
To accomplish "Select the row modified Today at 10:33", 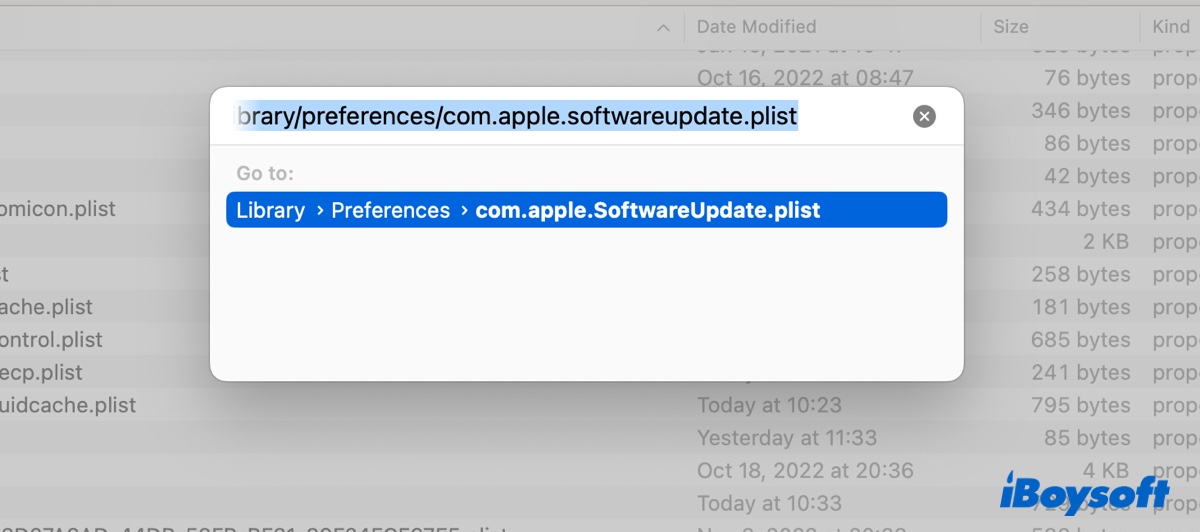I will pos(769,503).
